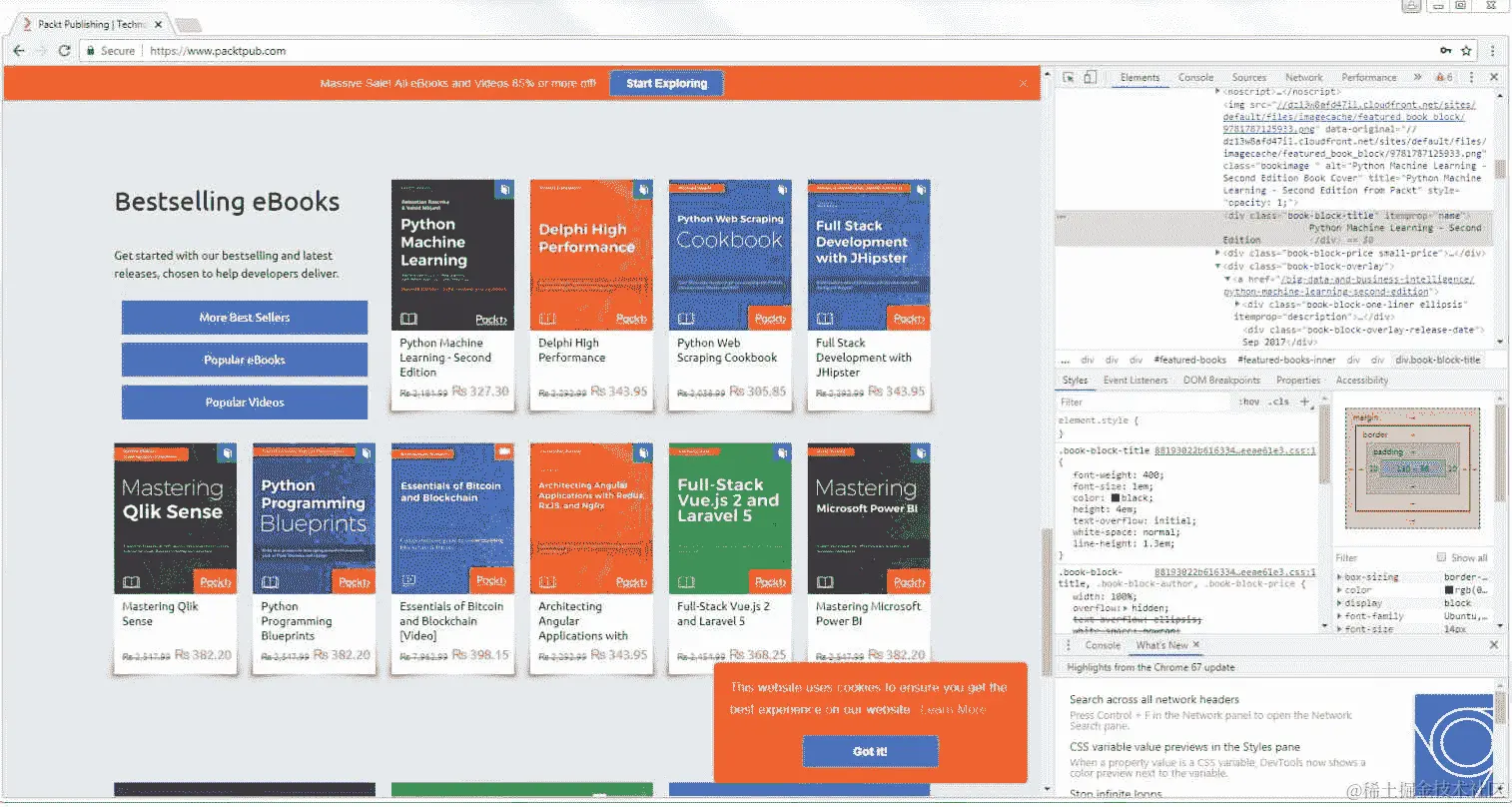Toggle the .cls class editor
The image size is (1512, 807).
pos(1278,402)
